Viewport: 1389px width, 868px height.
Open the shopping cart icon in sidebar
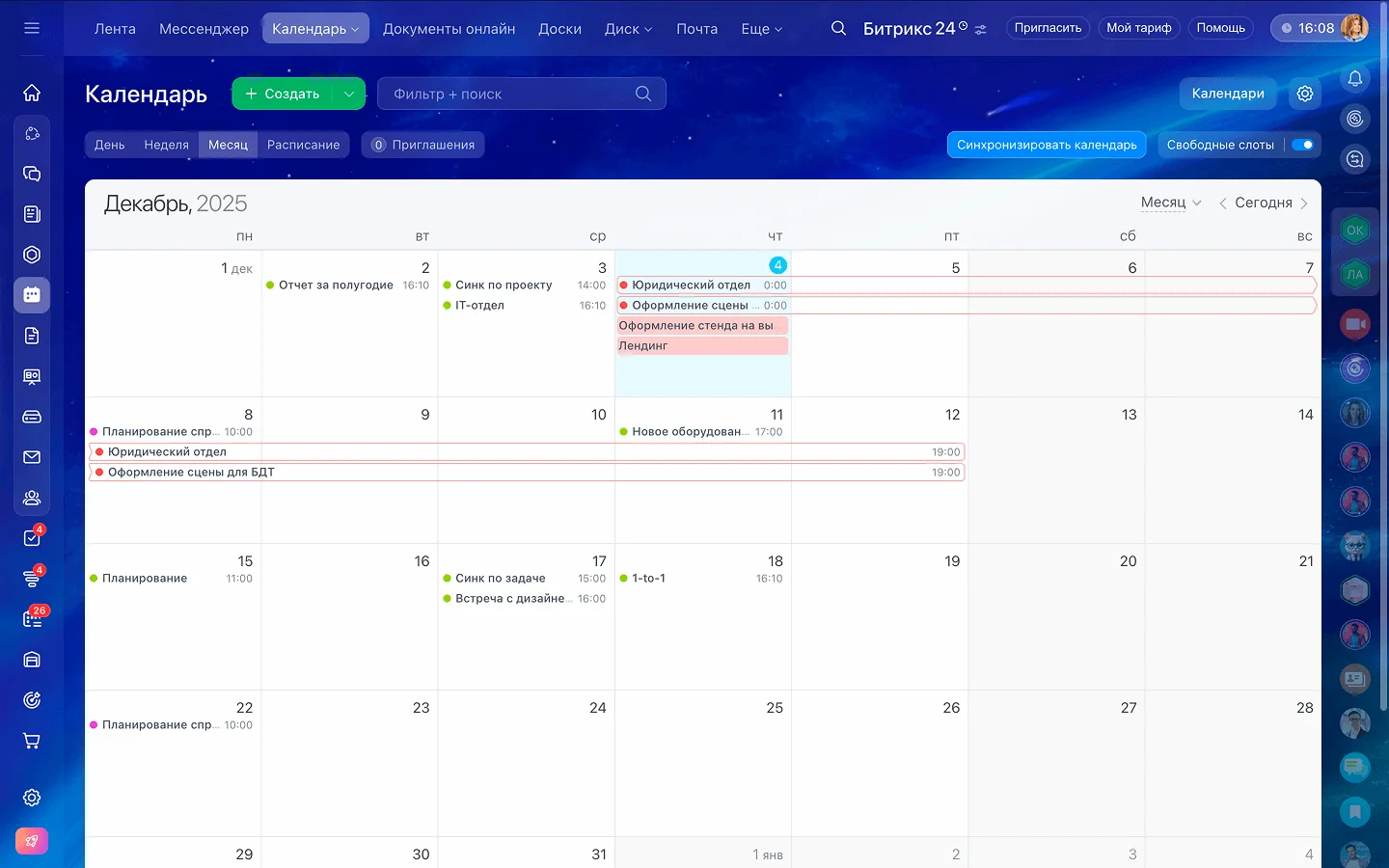32,741
